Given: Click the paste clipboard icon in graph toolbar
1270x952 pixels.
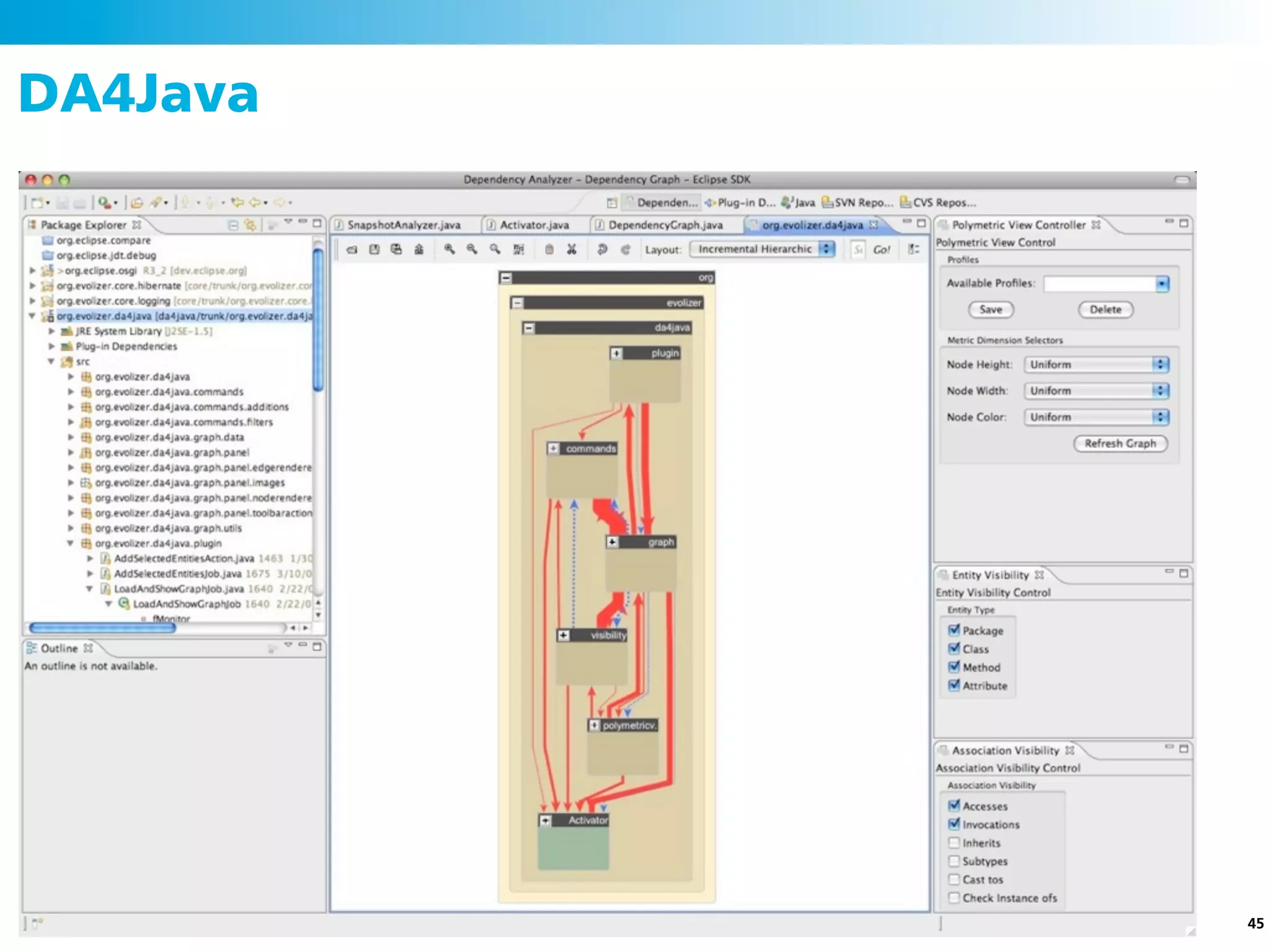Looking at the screenshot, I should pos(549,249).
